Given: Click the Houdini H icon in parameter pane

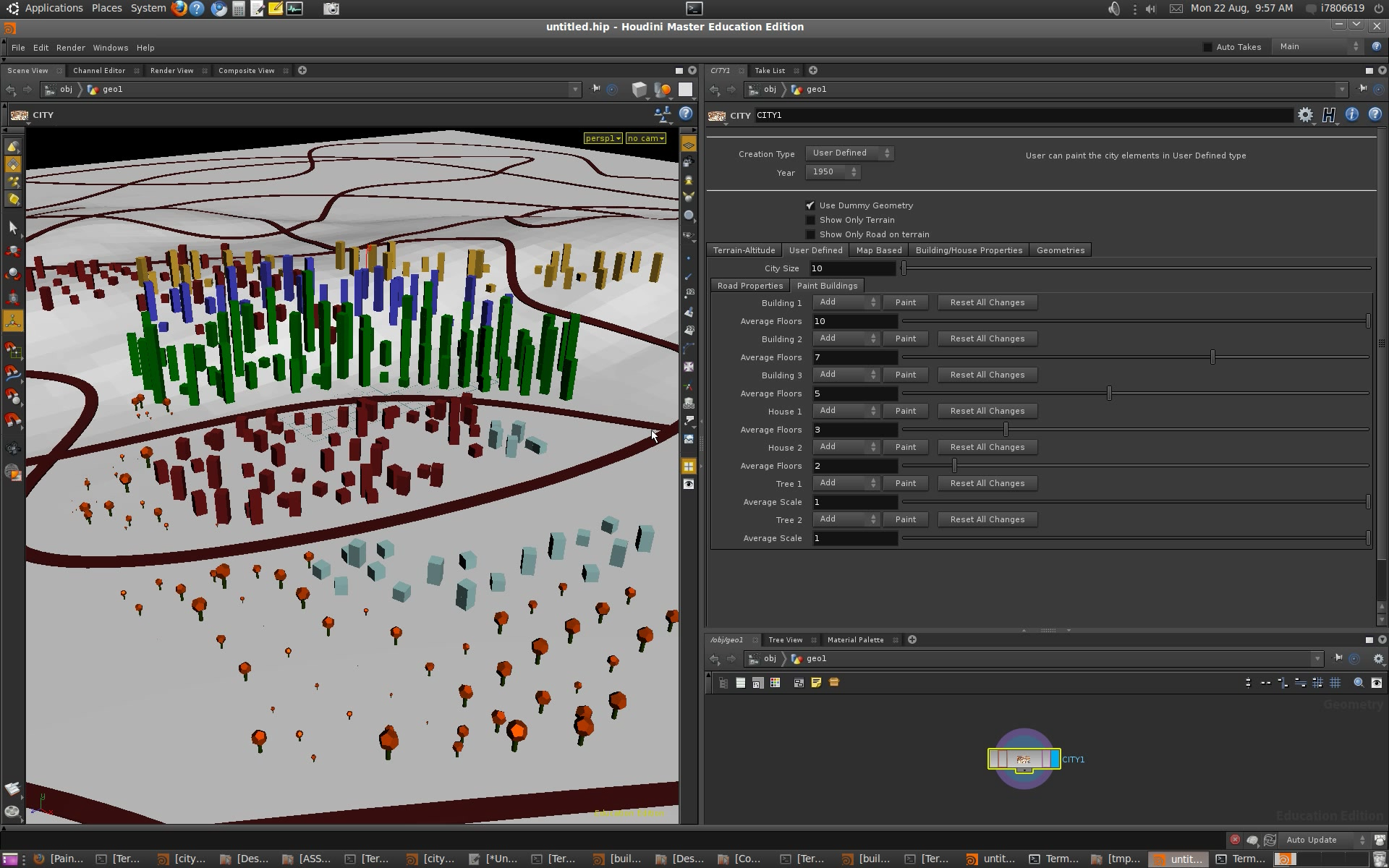Looking at the screenshot, I should pyautogui.click(x=1329, y=115).
